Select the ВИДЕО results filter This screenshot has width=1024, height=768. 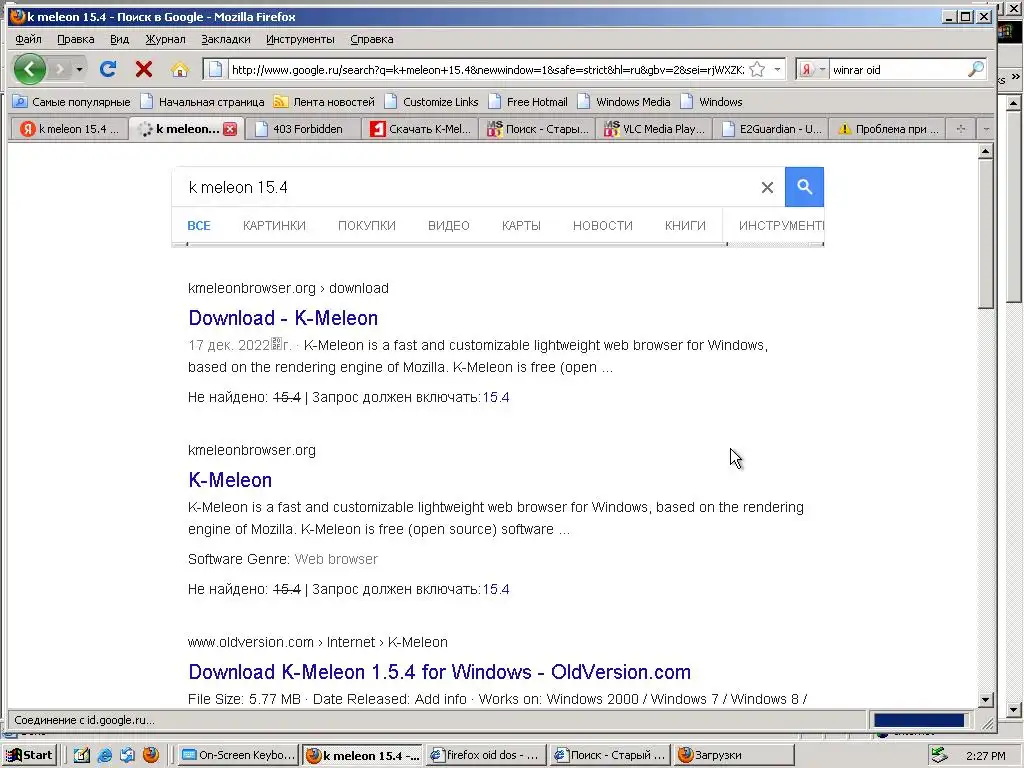pyautogui.click(x=449, y=226)
